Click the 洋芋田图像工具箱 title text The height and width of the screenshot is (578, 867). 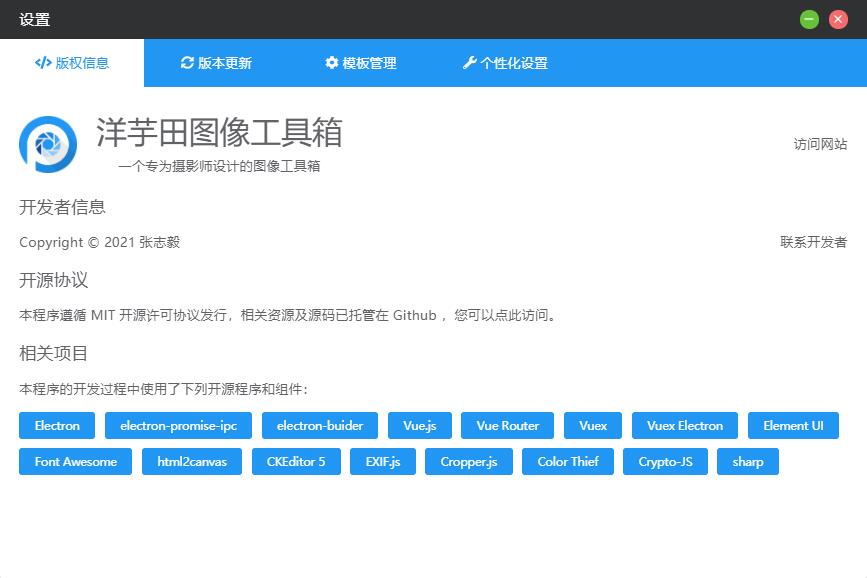pos(219,132)
